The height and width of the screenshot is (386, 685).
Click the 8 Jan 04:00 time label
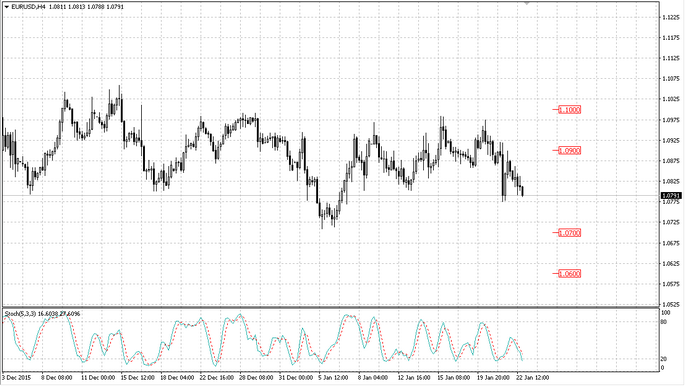click(x=373, y=377)
